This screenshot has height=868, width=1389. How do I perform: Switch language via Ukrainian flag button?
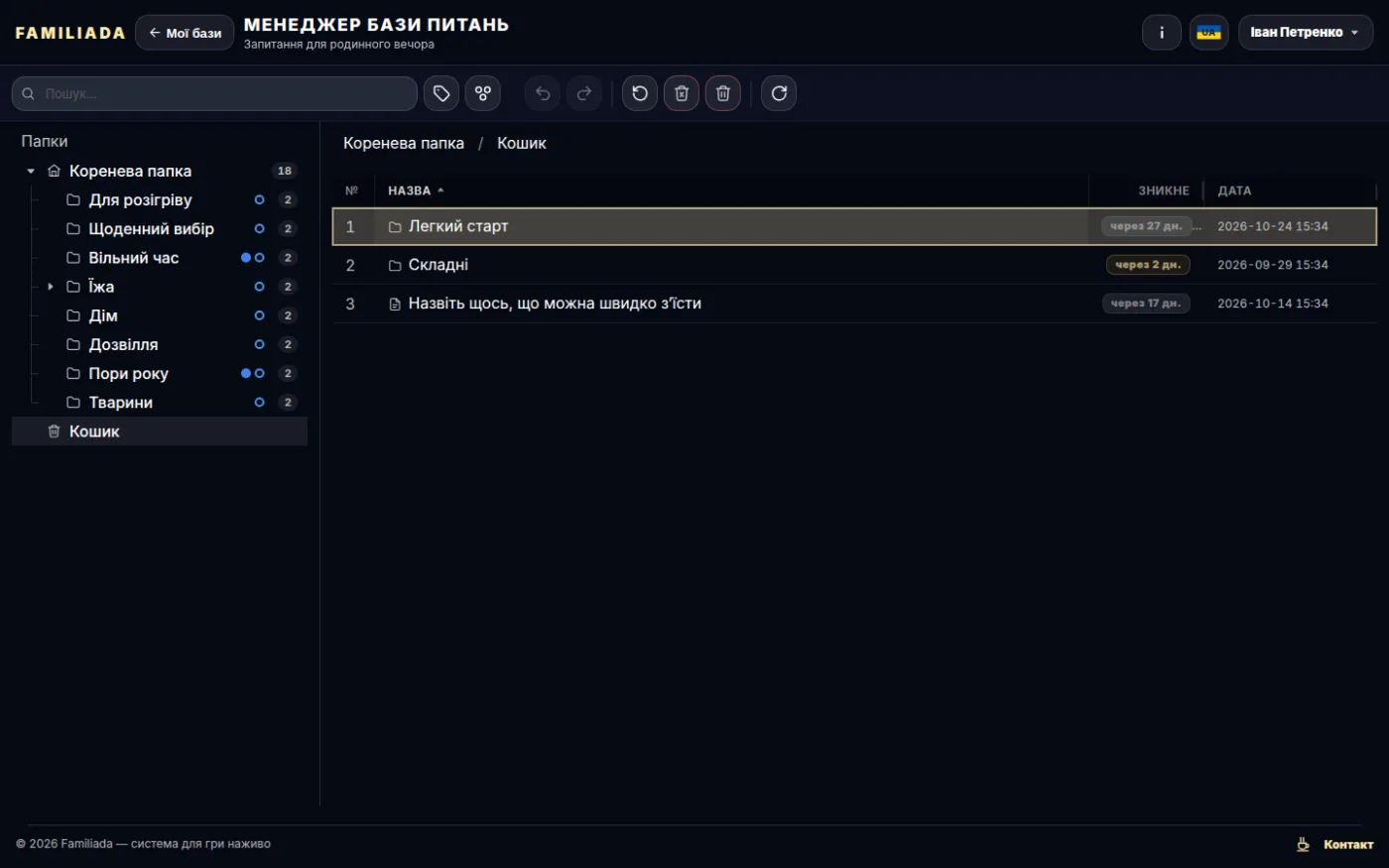coord(1209,33)
